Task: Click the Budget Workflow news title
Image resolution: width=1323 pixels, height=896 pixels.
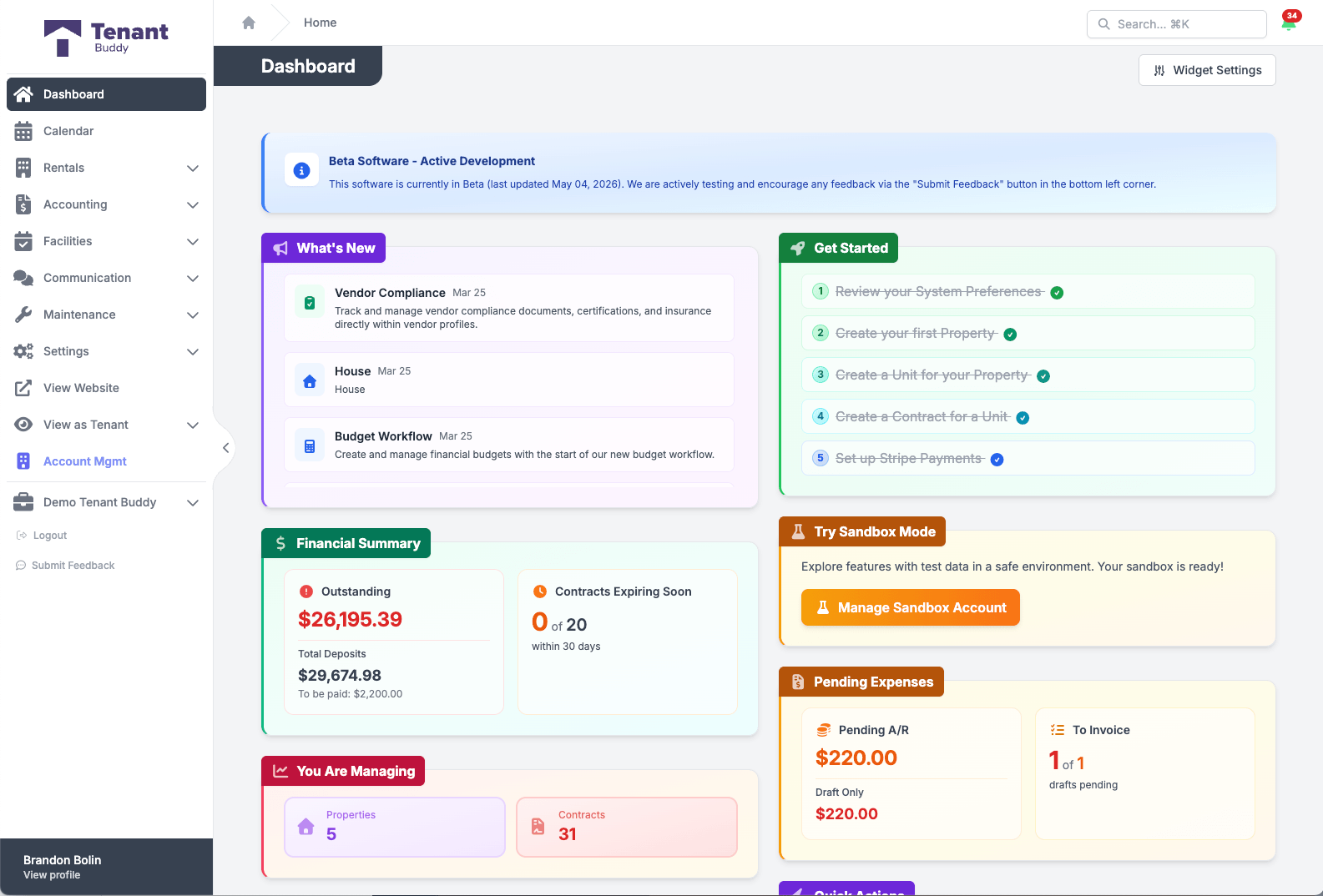Action: 383,436
